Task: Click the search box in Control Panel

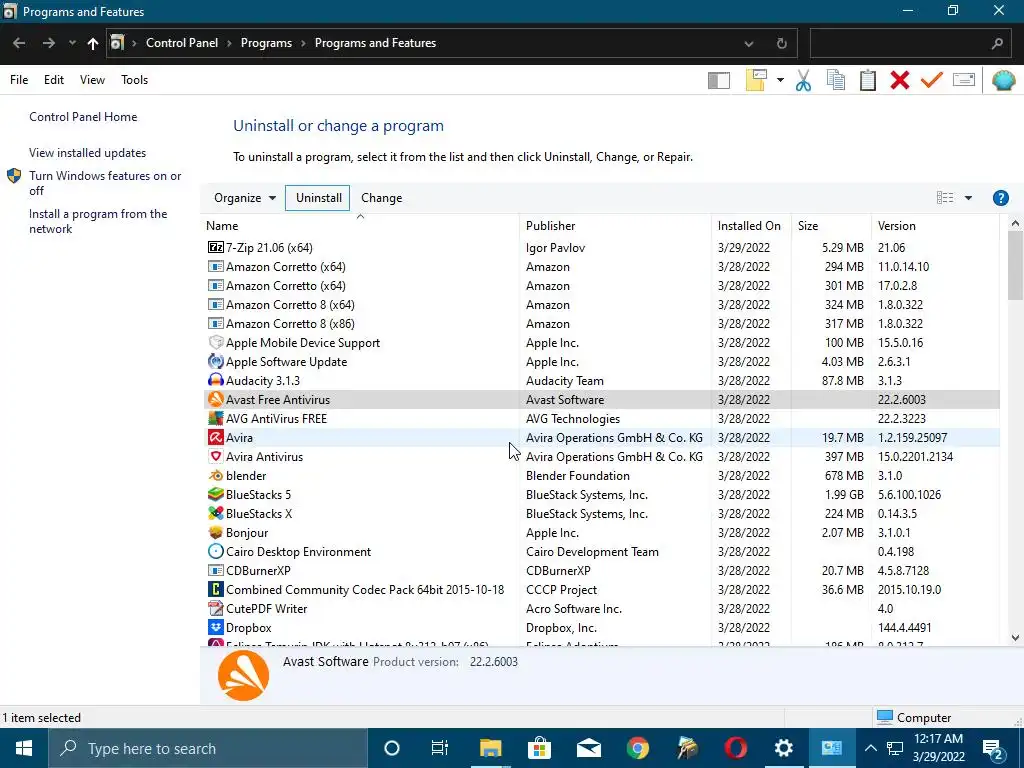Action: 911,44
